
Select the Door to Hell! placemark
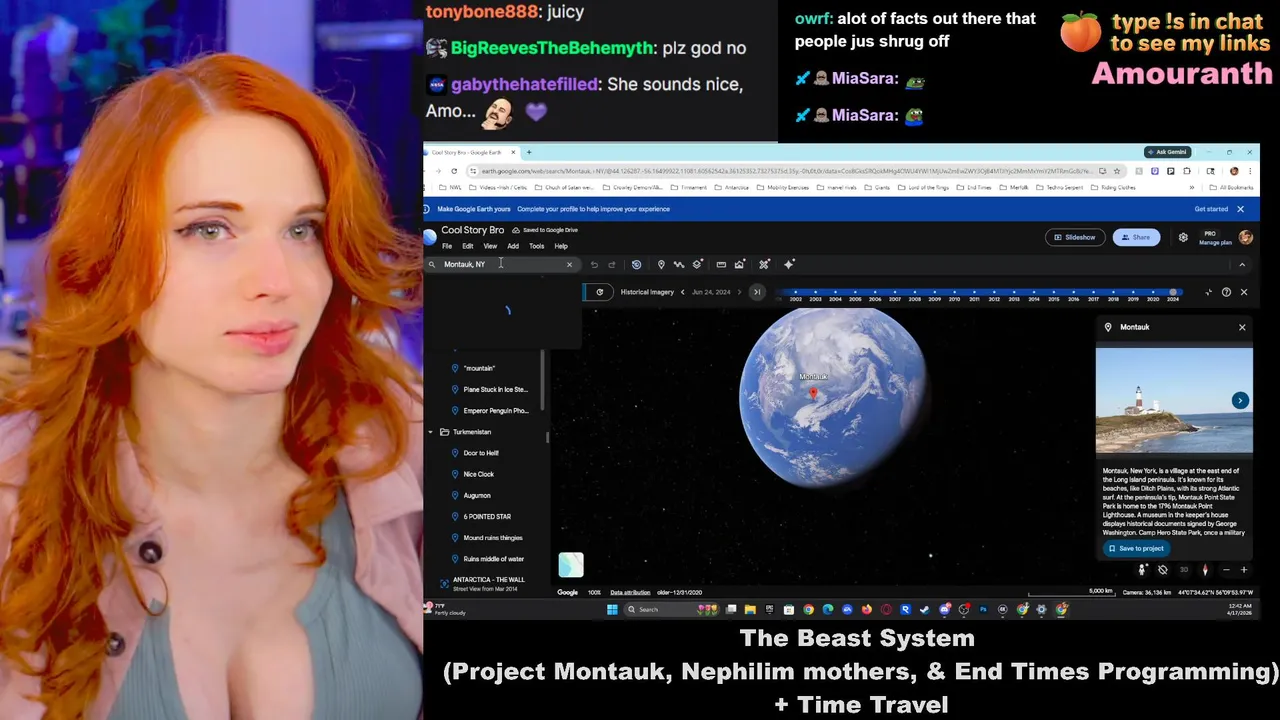481,453
